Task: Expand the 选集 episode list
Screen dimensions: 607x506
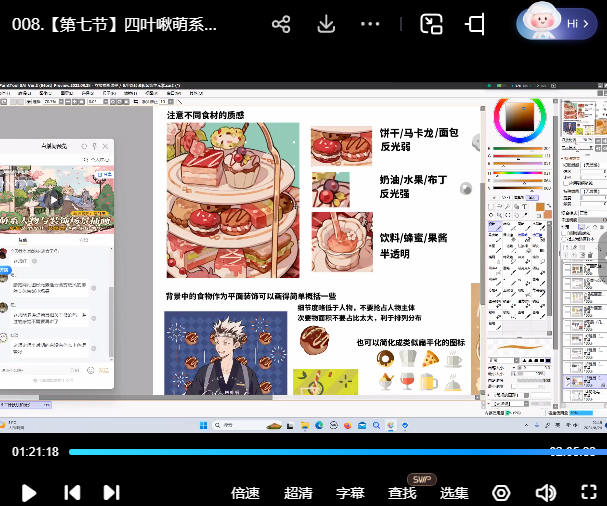Action: (x=454, y=493)
